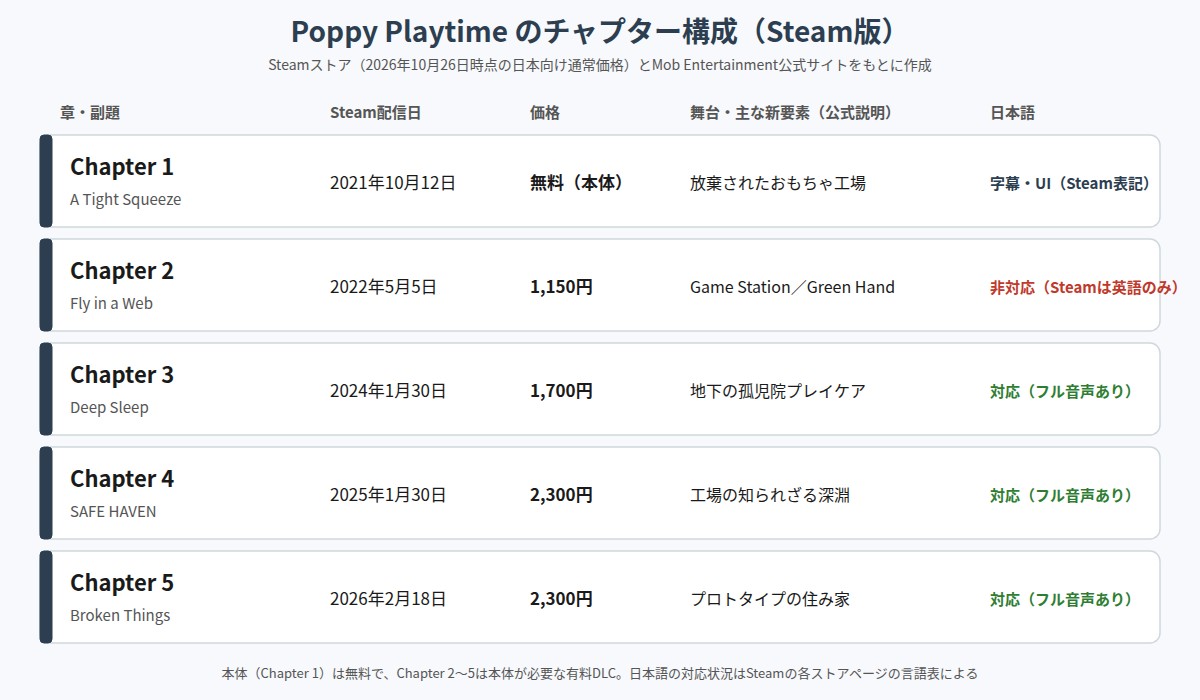Click the price '1,150円'
This screenshot has width=1200, height=700.
[x=562, y=287]
